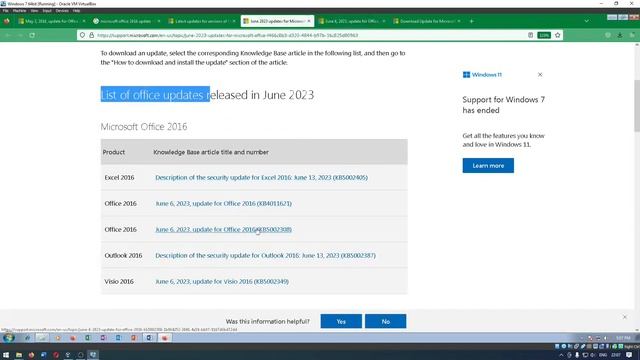Go back using the browser back arrow
The height and width of the screenshot is (360, 640).
[x=8, y=35]
